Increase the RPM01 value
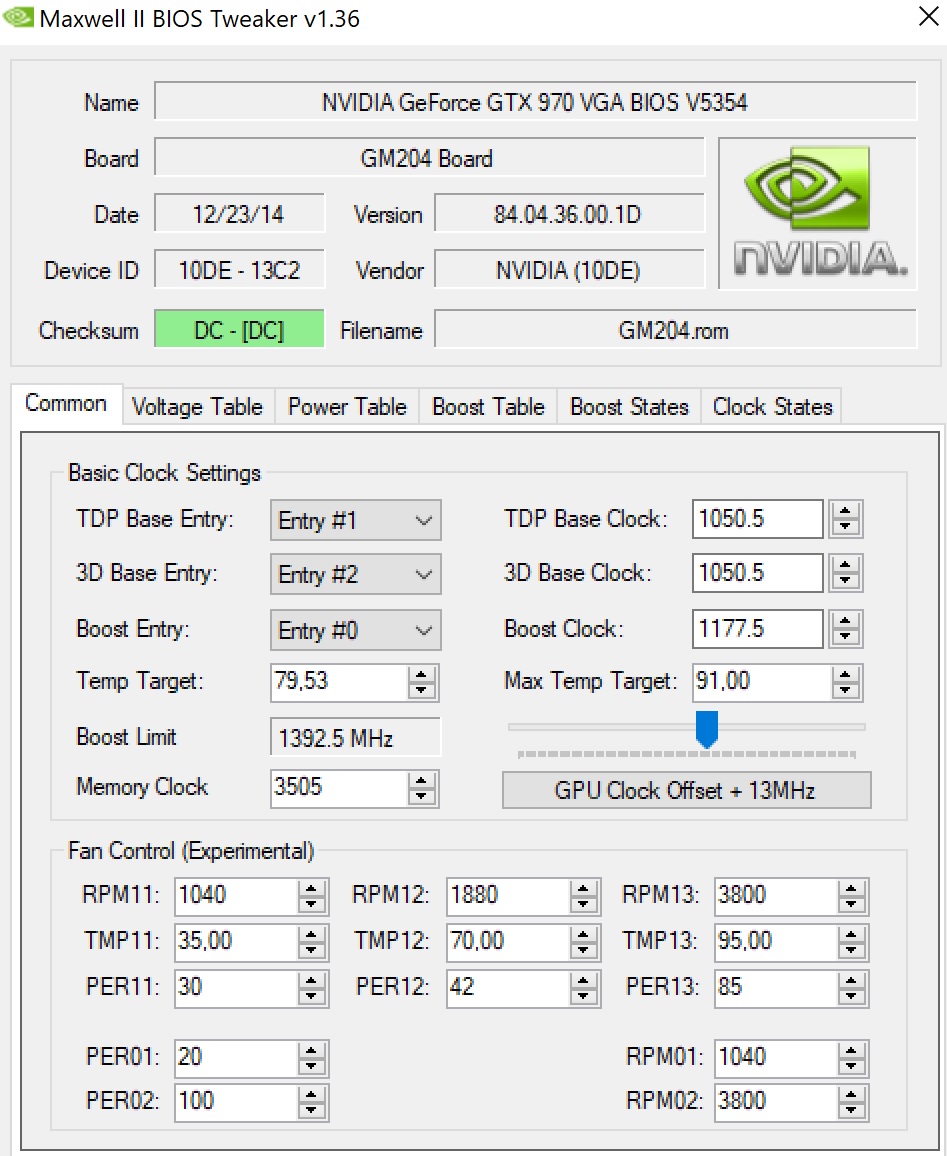The width and height of the screenshot is (947, 1156). coord(851,1051)
